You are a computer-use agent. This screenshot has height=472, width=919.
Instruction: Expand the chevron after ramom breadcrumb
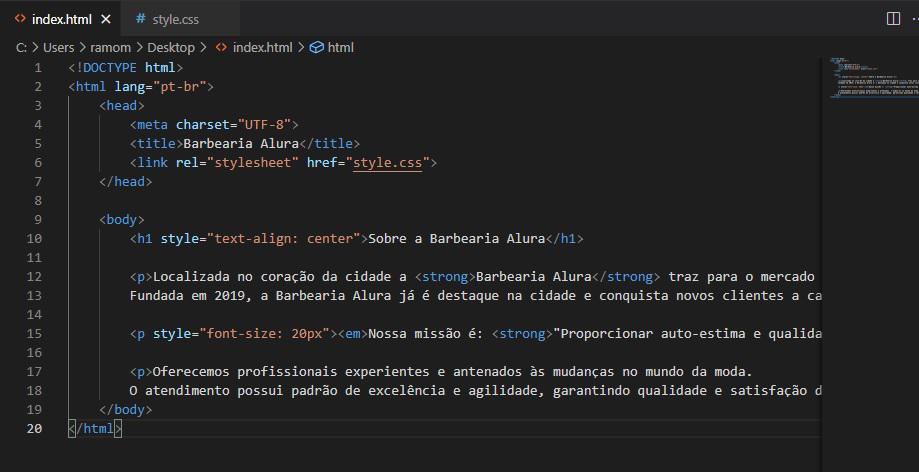[139, 47]
